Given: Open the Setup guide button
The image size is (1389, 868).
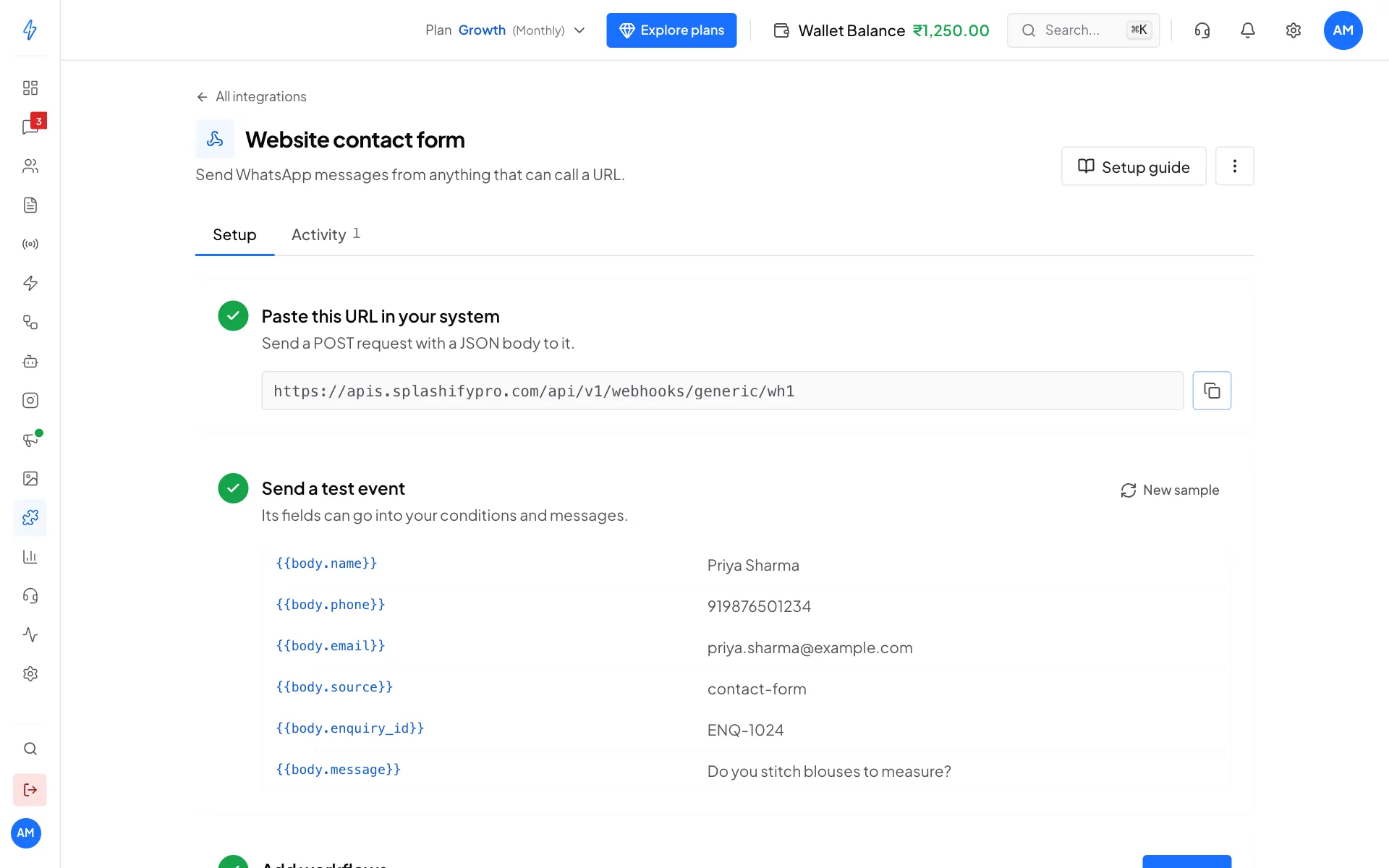Looking at the screenshot, I should [1134, 166].
